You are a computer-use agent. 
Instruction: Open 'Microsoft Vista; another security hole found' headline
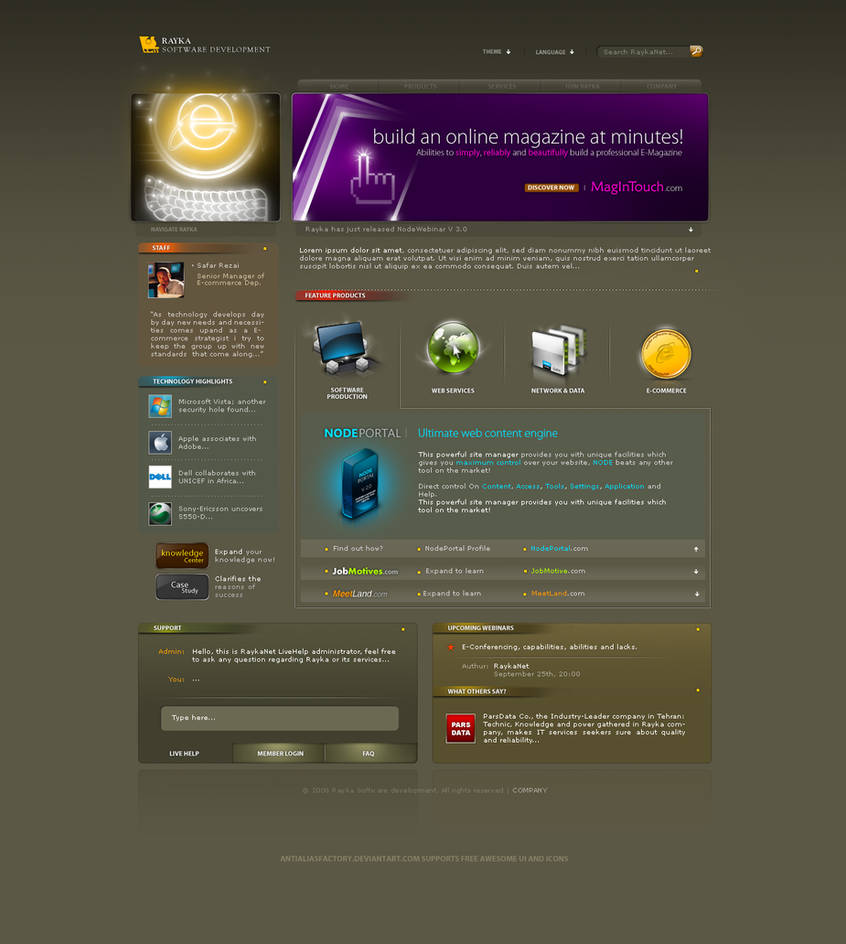[222, 406]
